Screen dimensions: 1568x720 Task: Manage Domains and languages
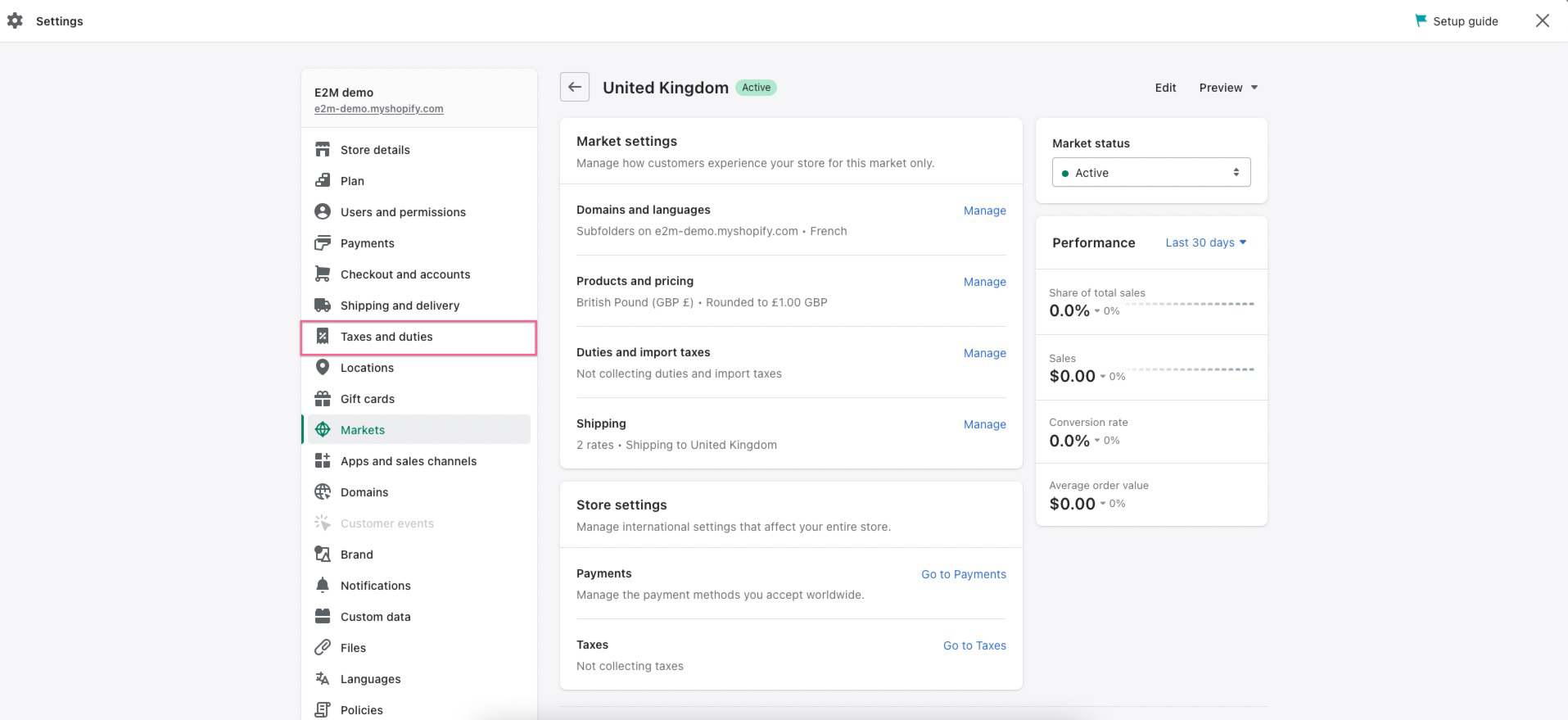pyautogui.click(x=984, y=211)
